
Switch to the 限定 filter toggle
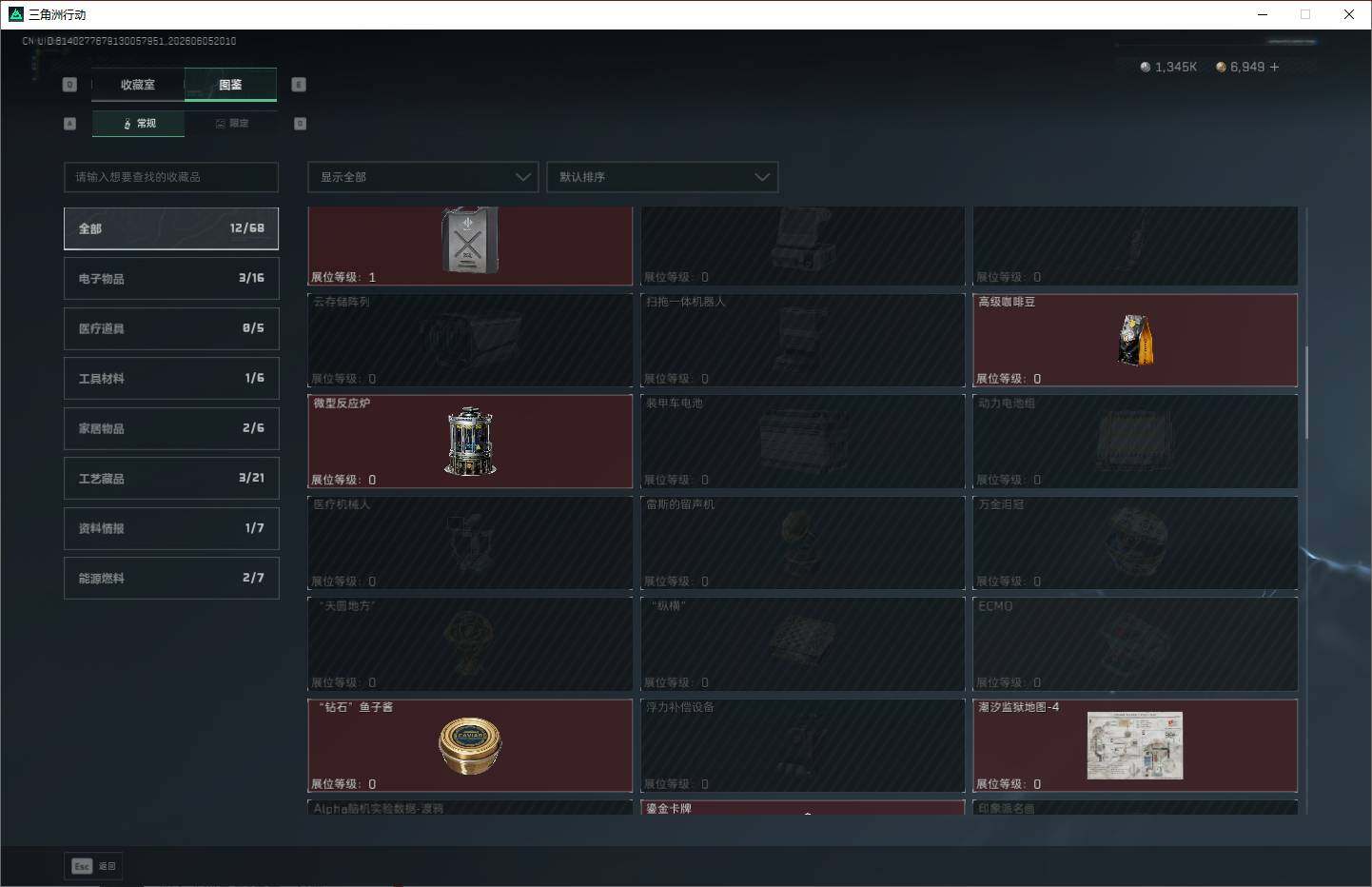pyautogui.click(x=232, y=124)
